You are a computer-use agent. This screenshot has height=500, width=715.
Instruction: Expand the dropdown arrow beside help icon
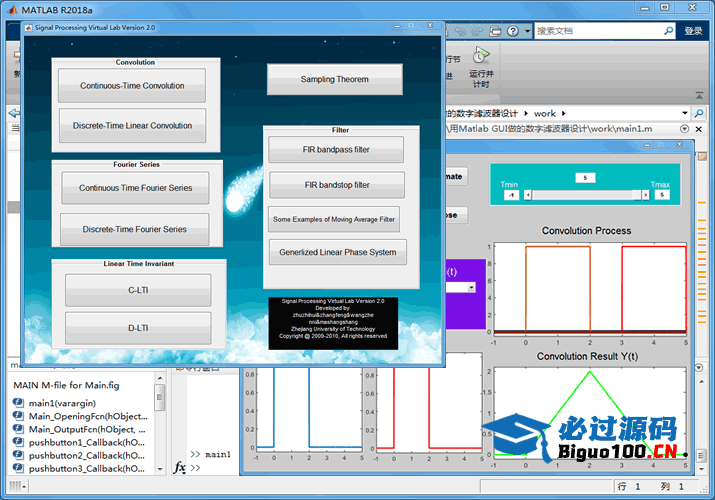[x=528, y=31]
